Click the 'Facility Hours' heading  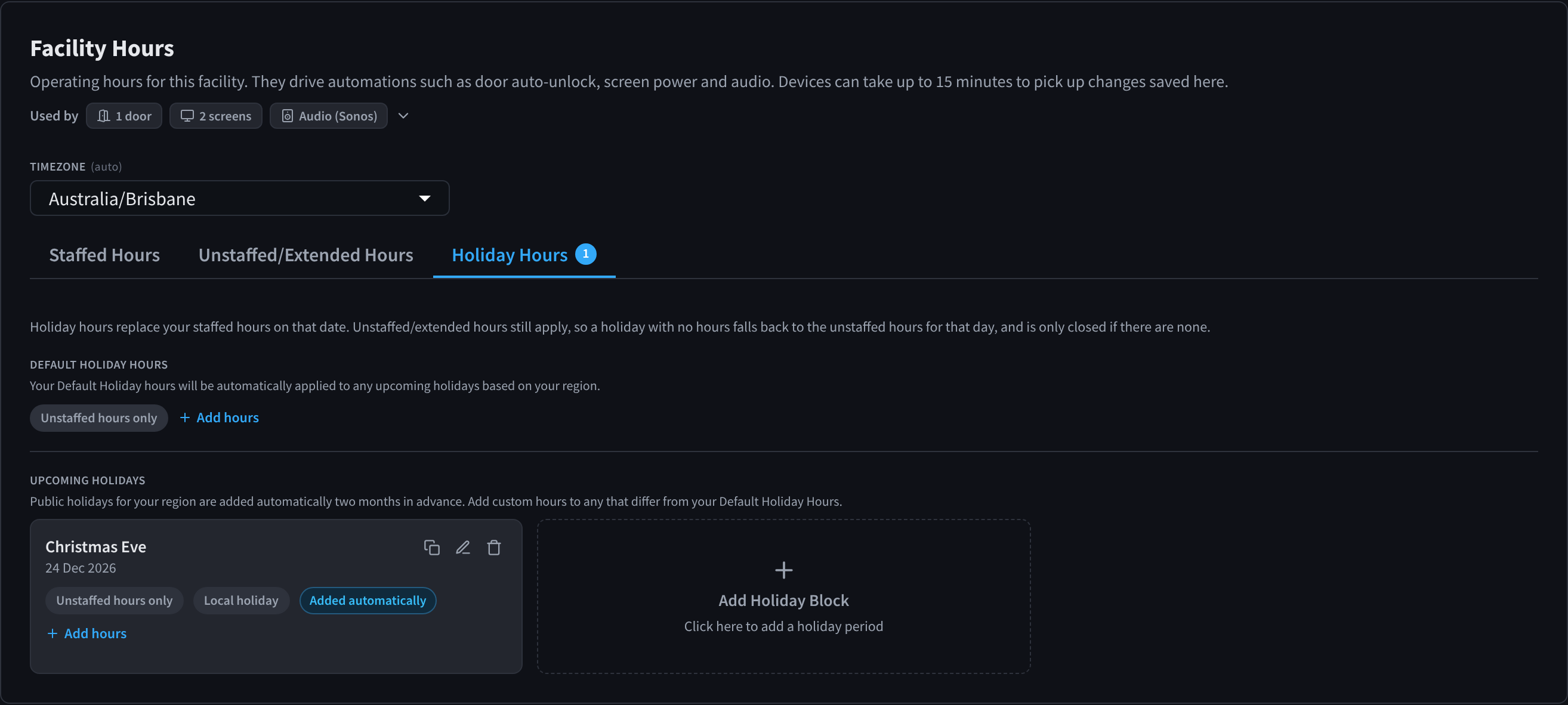(x=102, y=48)
